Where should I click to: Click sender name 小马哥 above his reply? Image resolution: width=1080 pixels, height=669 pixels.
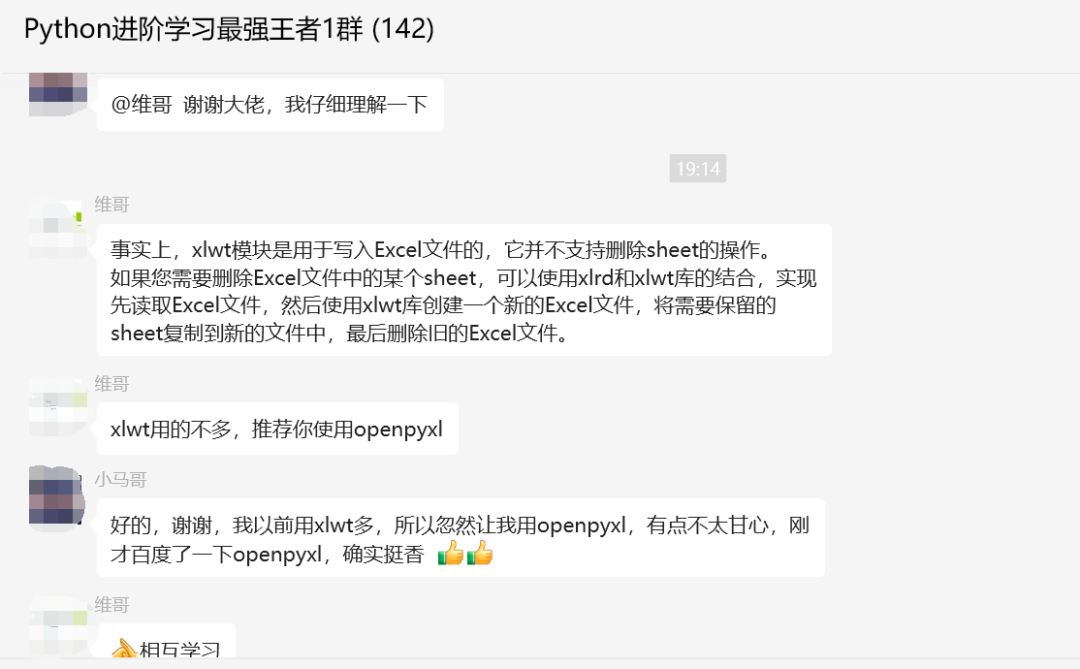coord(121,480)
